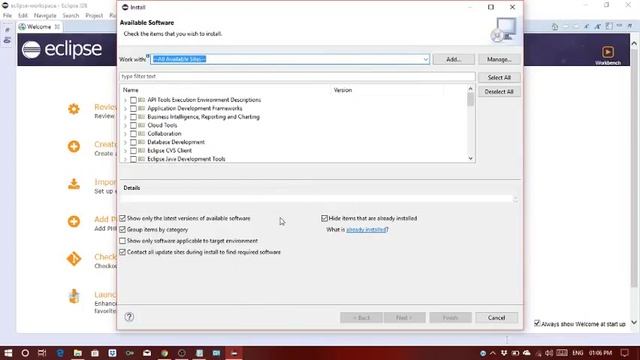Expand API Tools Execution Environment Descriptions node
The width and height of the screenshot is (640, 360).
tap(125, 100)
